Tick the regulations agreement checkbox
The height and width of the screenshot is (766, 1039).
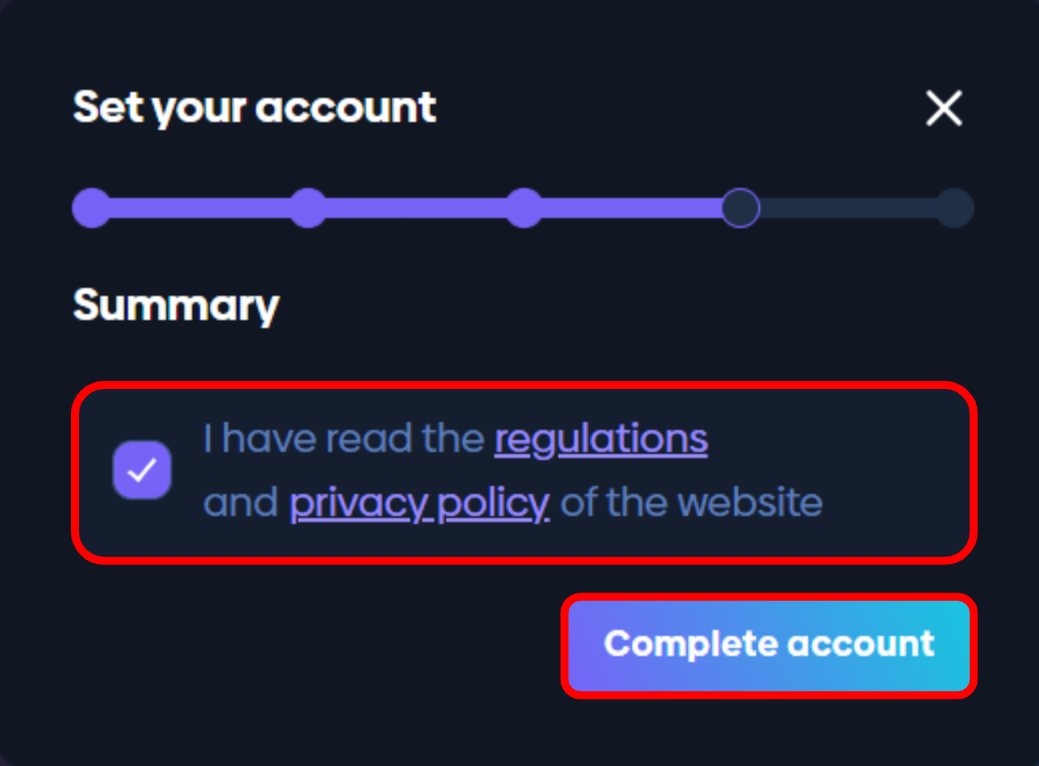pos(142,470)
